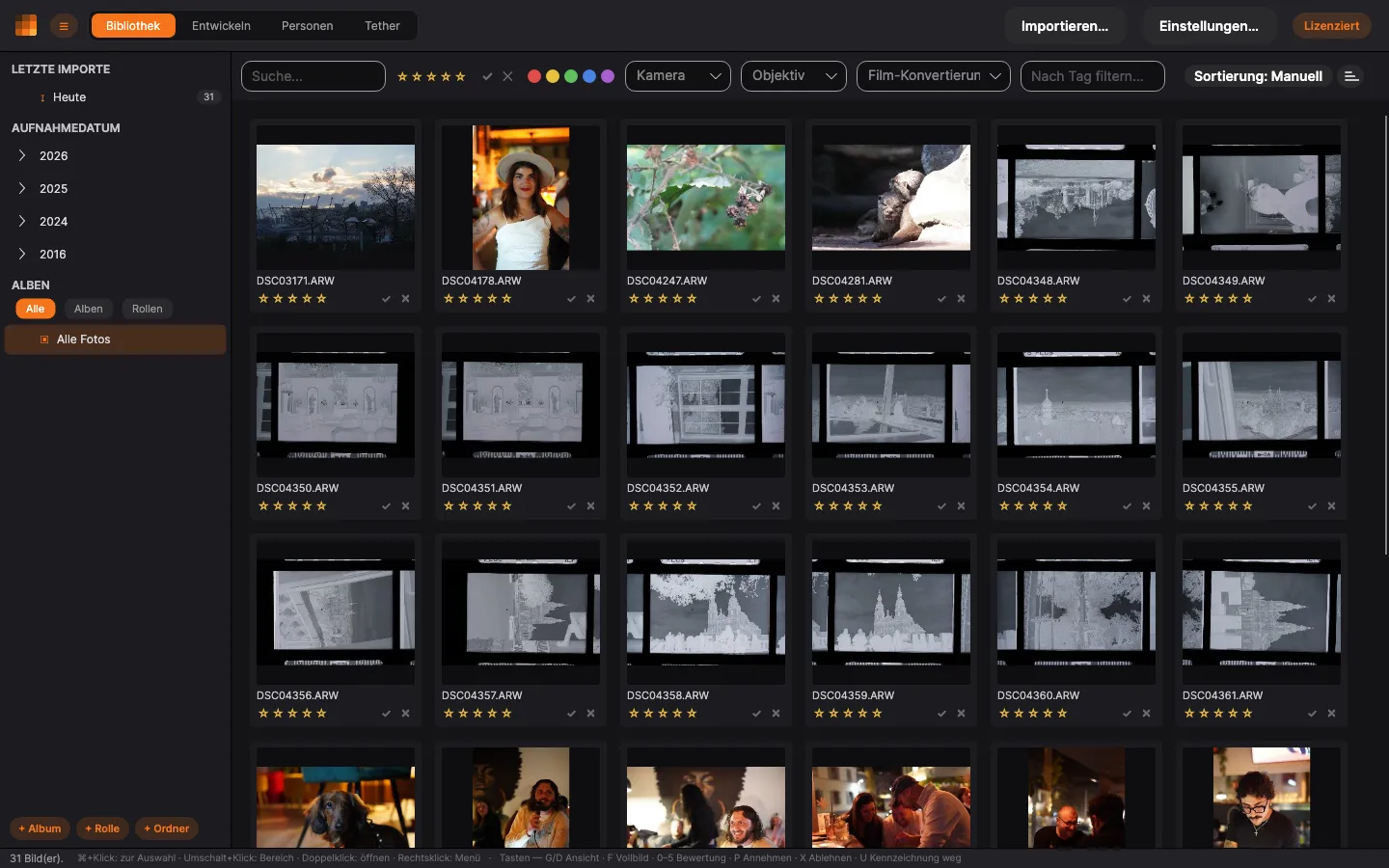Filter by purple color label
Screen dimensions: 1389x868
[x=608, y=76]
